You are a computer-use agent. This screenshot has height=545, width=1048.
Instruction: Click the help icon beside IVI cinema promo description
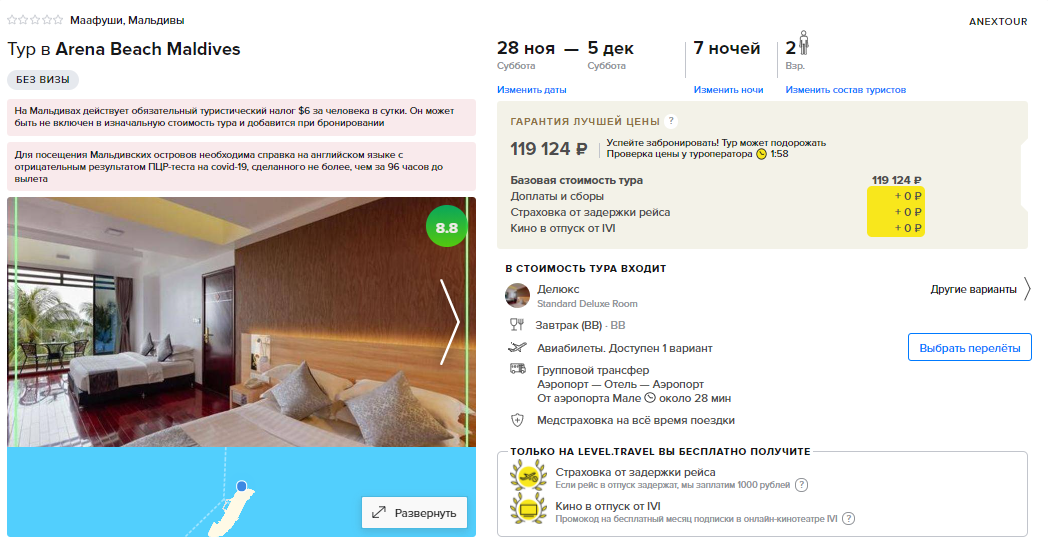point(848,518)
